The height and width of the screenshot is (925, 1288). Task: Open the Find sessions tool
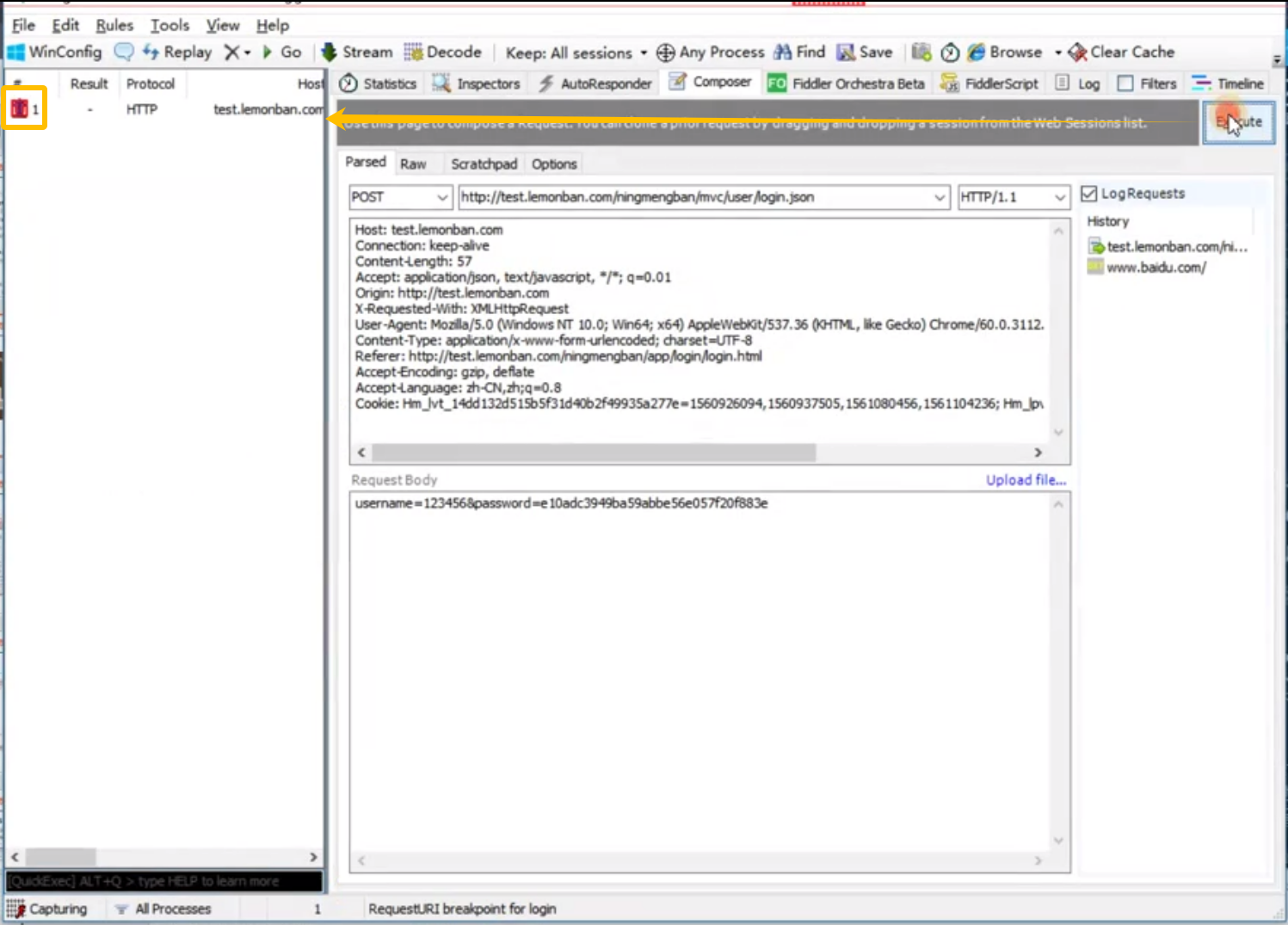pyautogui.click(x=799, y=52)
